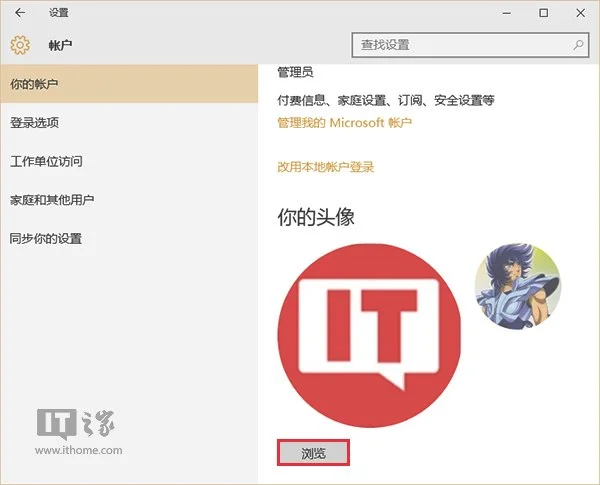The height and width of the screenshot is (485, 600).
Task: Open 登录选项 settings page
Action: click(129, 122)
